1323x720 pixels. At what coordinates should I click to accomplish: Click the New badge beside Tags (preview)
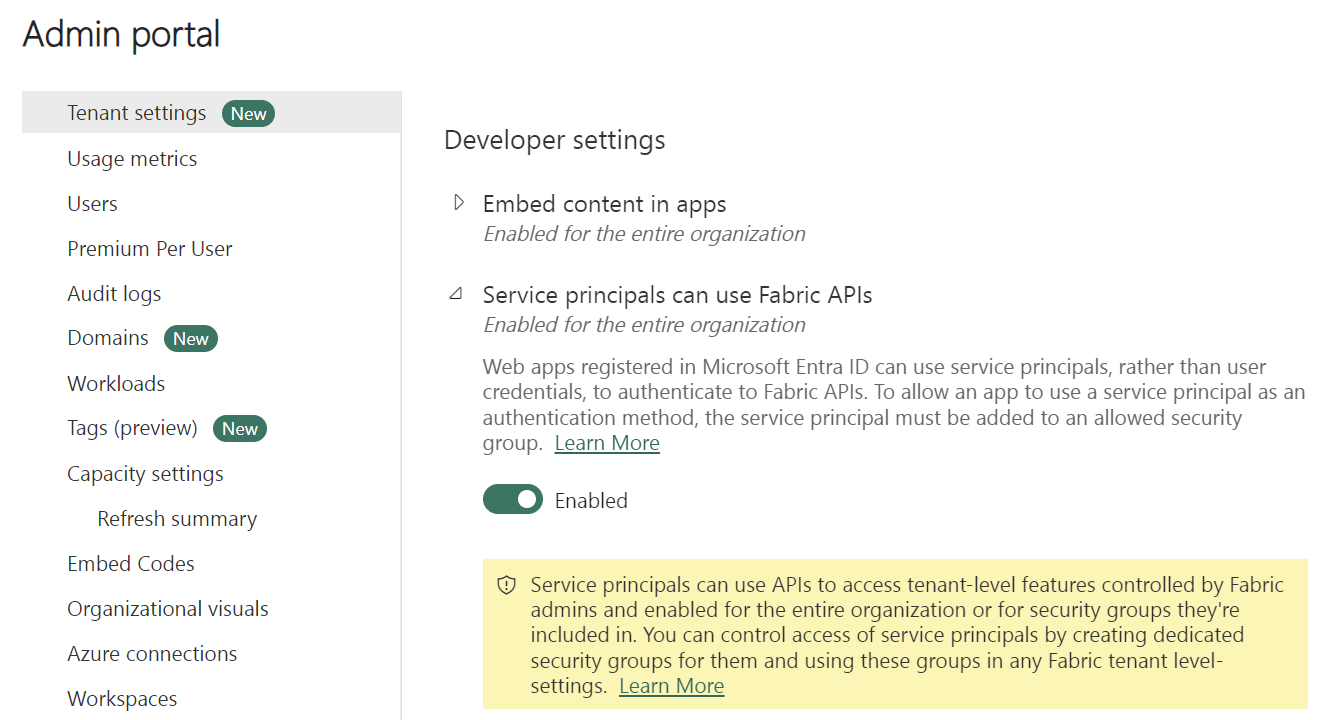240,428
